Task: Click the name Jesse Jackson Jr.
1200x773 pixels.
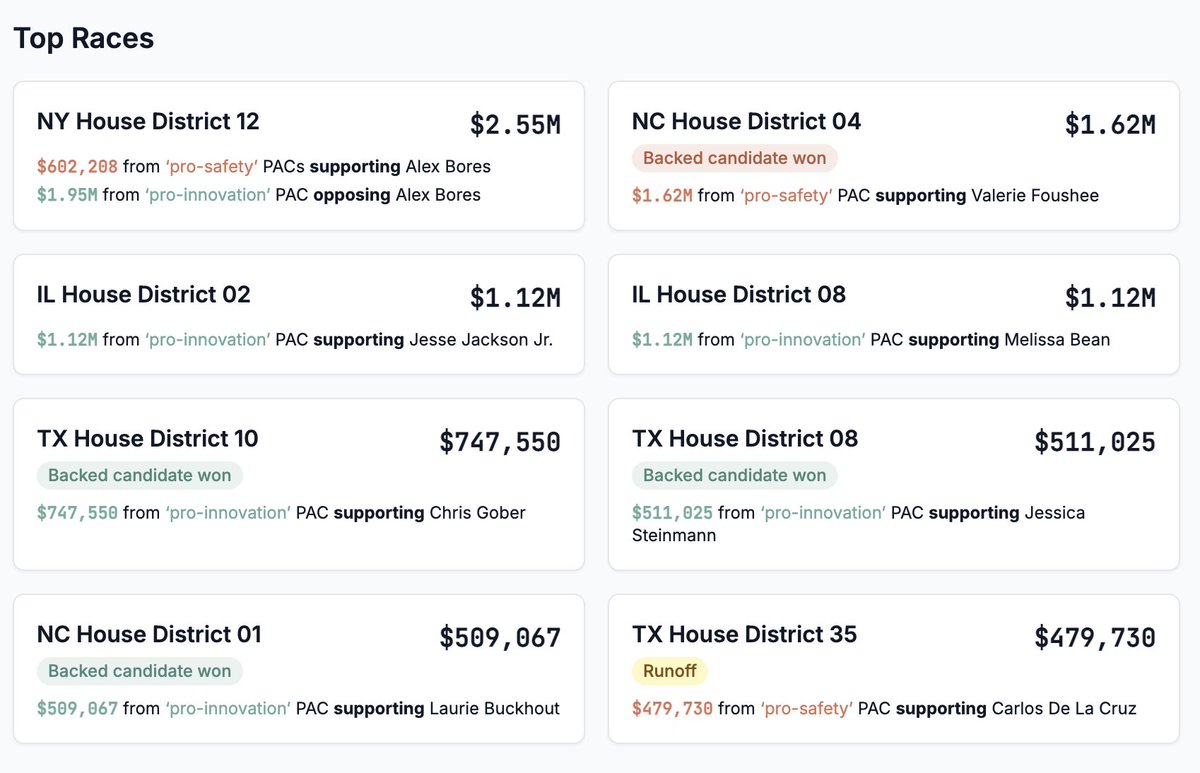Action: coord(481,340)
